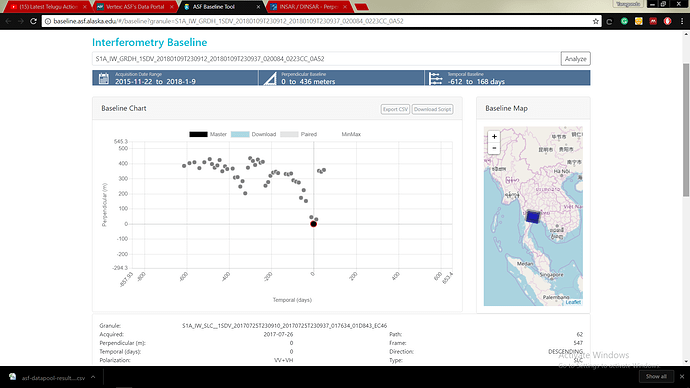Switch to the INSAR / DINSAR tab

click(x=309, y=7)
